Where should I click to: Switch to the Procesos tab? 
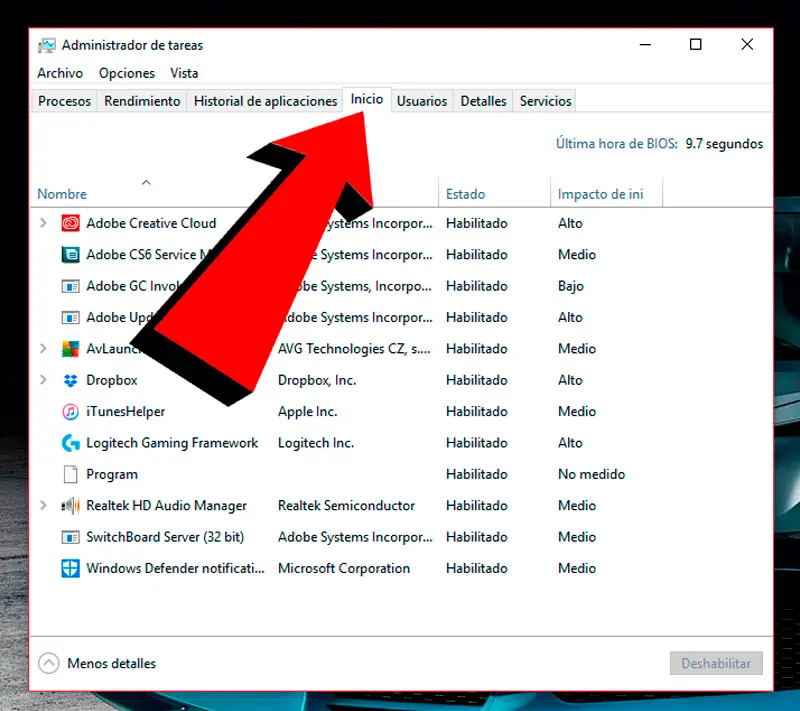(x=64, y=101)
